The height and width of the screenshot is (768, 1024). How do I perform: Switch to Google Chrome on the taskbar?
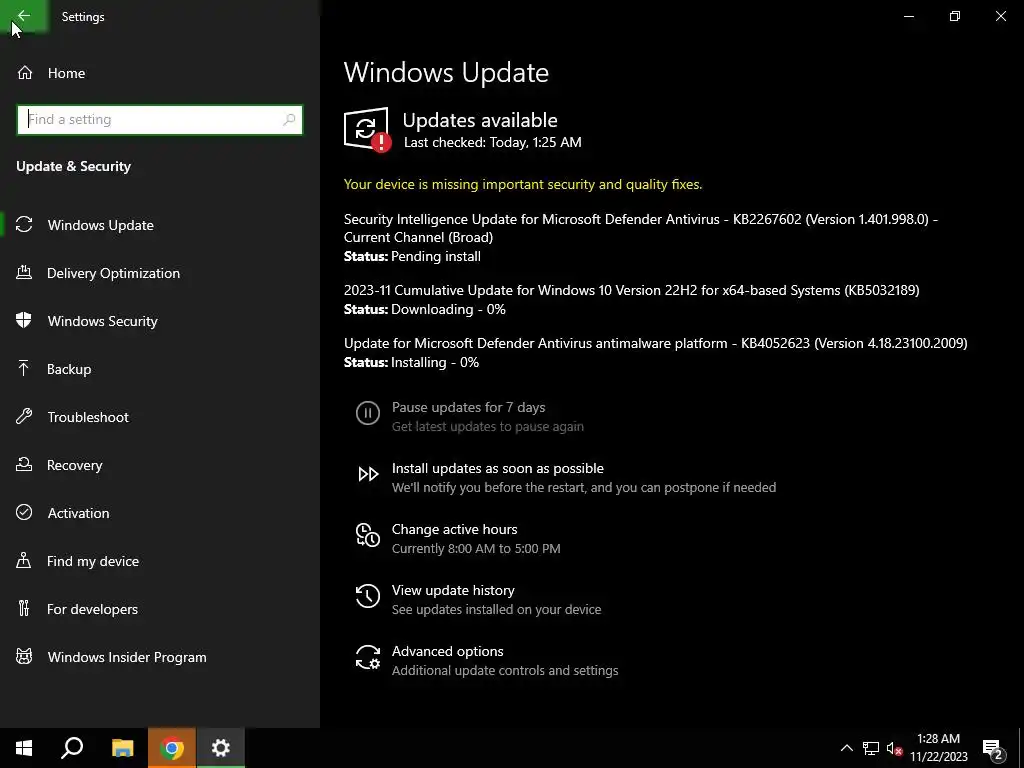(x=172, y=748)
